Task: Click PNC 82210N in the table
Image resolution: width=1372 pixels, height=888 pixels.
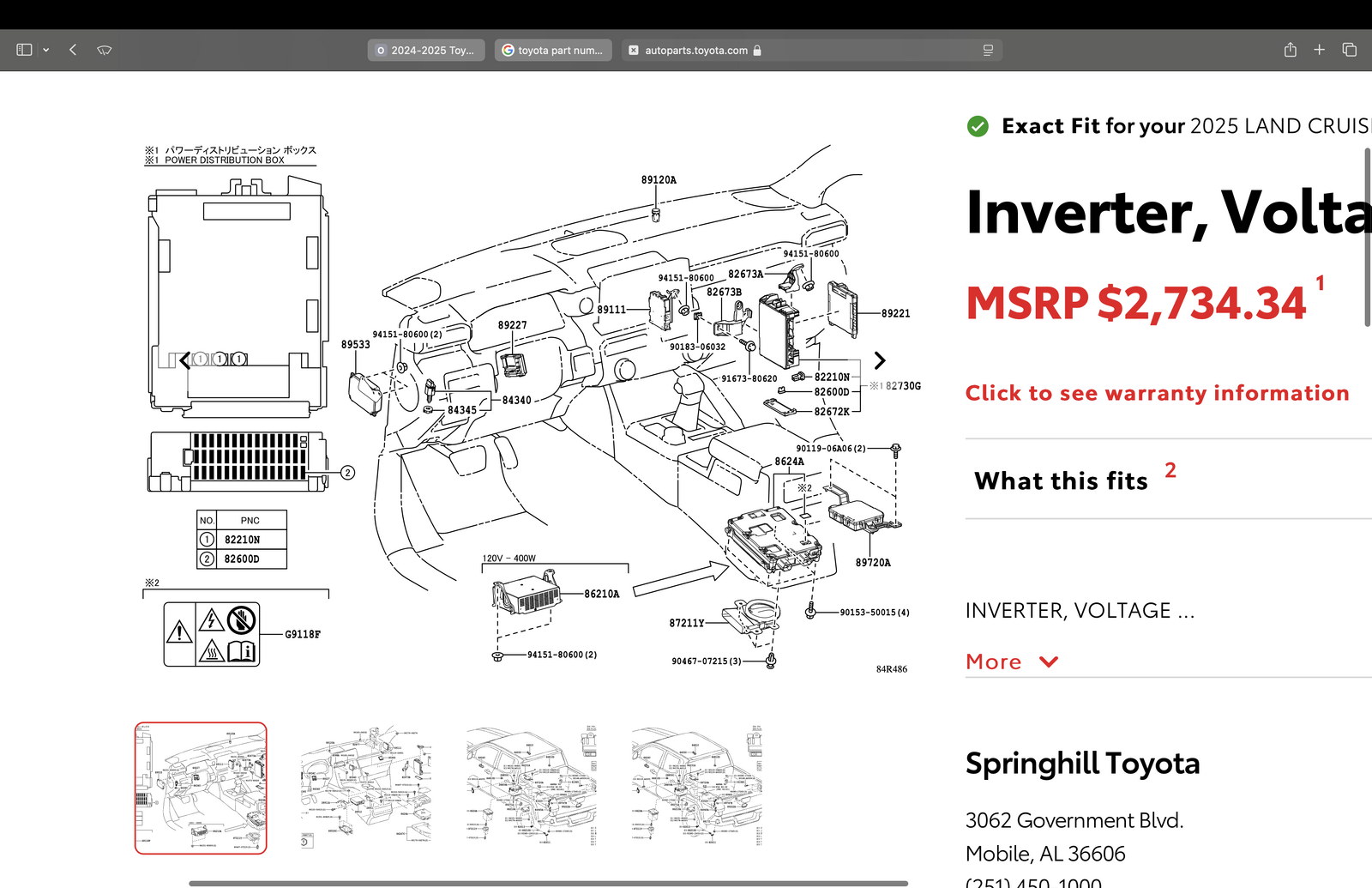Action: 242,540
